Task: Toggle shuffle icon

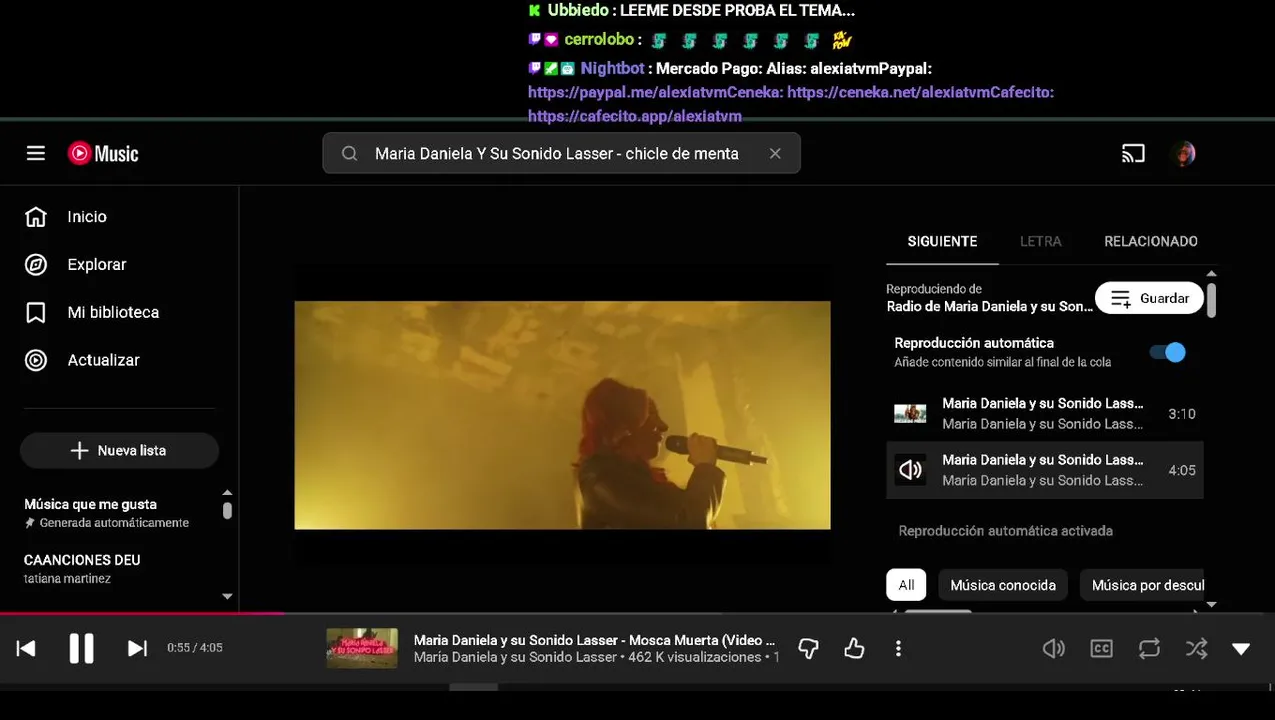Action: coord(1196,649)
